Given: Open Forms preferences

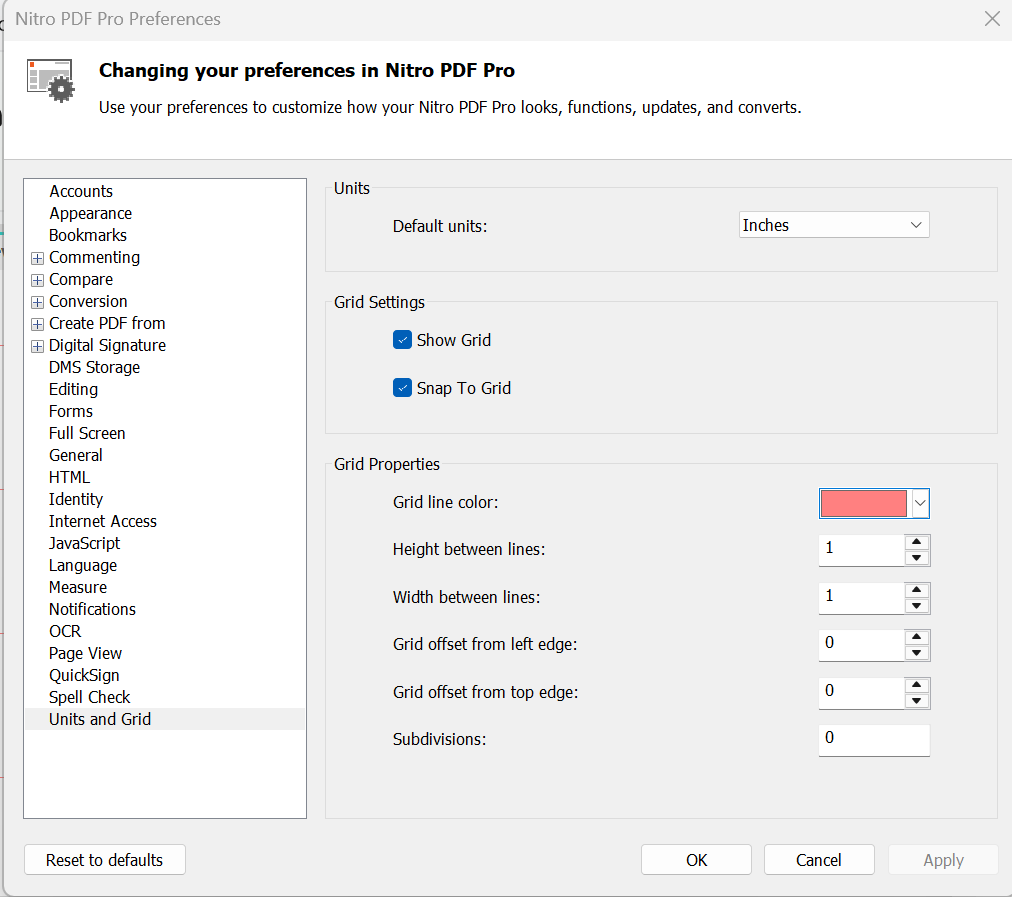Looking at the screenshot, I should pyautogui.click(x=71, y=411).
